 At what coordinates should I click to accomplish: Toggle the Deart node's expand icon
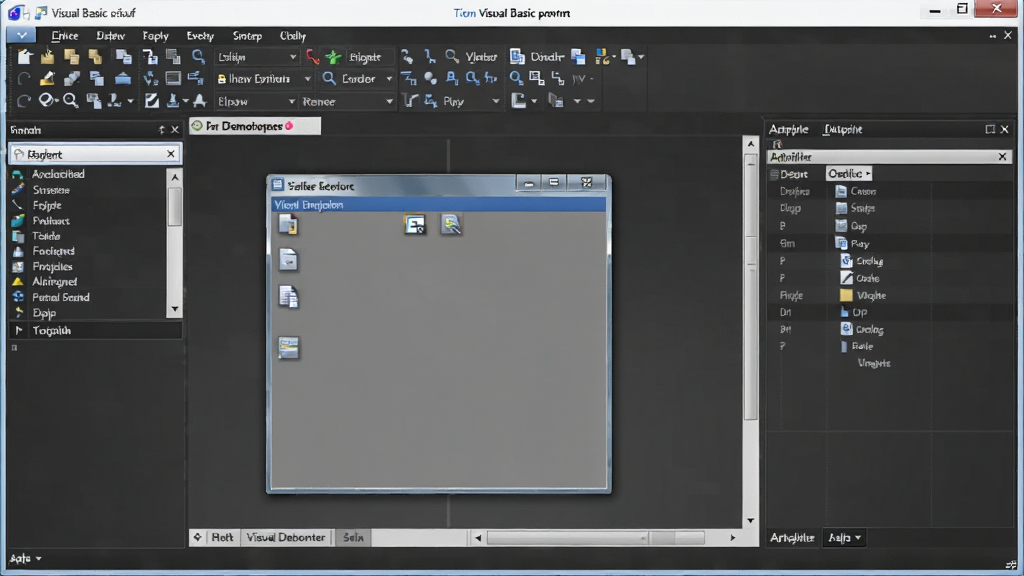(774, 174)
